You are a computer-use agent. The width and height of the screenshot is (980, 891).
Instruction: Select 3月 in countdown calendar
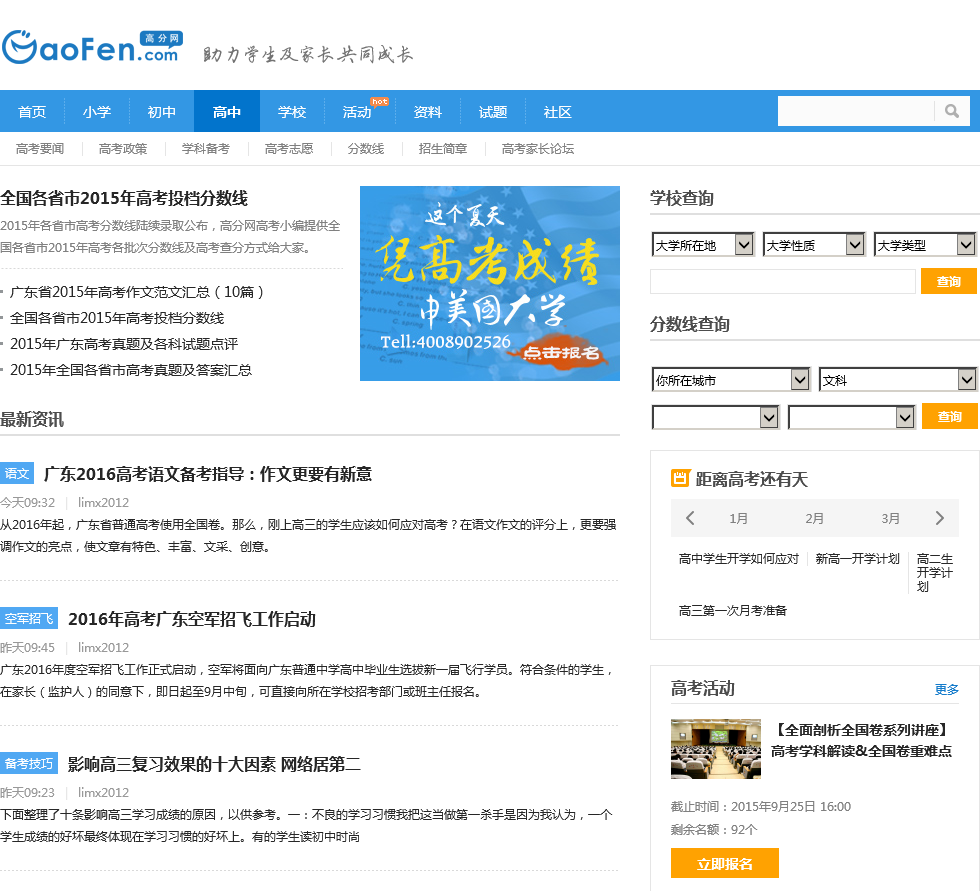click(x=891, y=518)
